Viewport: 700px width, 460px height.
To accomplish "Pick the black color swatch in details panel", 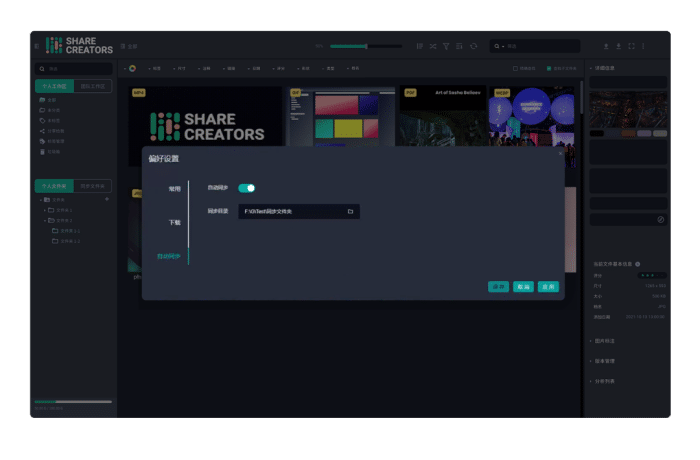I will pyautogui.click(x=596, y=134).
